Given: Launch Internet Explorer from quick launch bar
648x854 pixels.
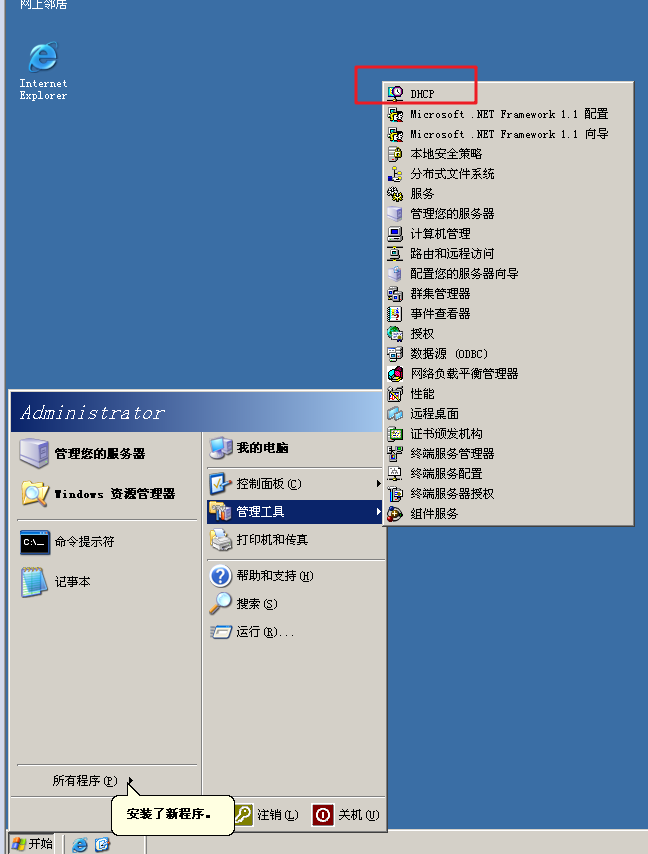Looking at the screenshot, I should point(80,844).
